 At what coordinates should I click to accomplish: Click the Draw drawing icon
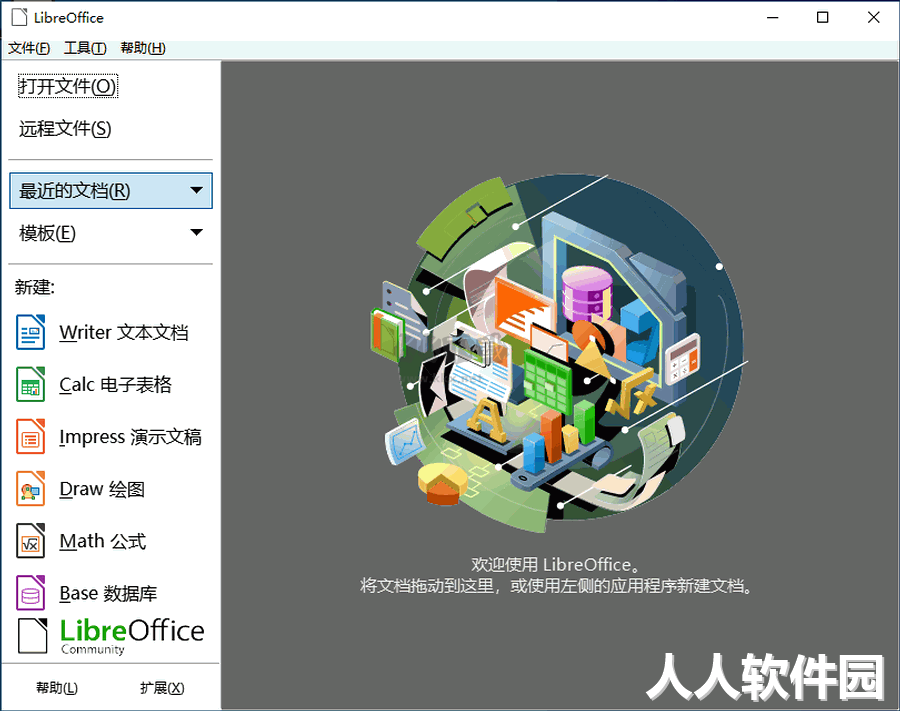tap(30, 489)
